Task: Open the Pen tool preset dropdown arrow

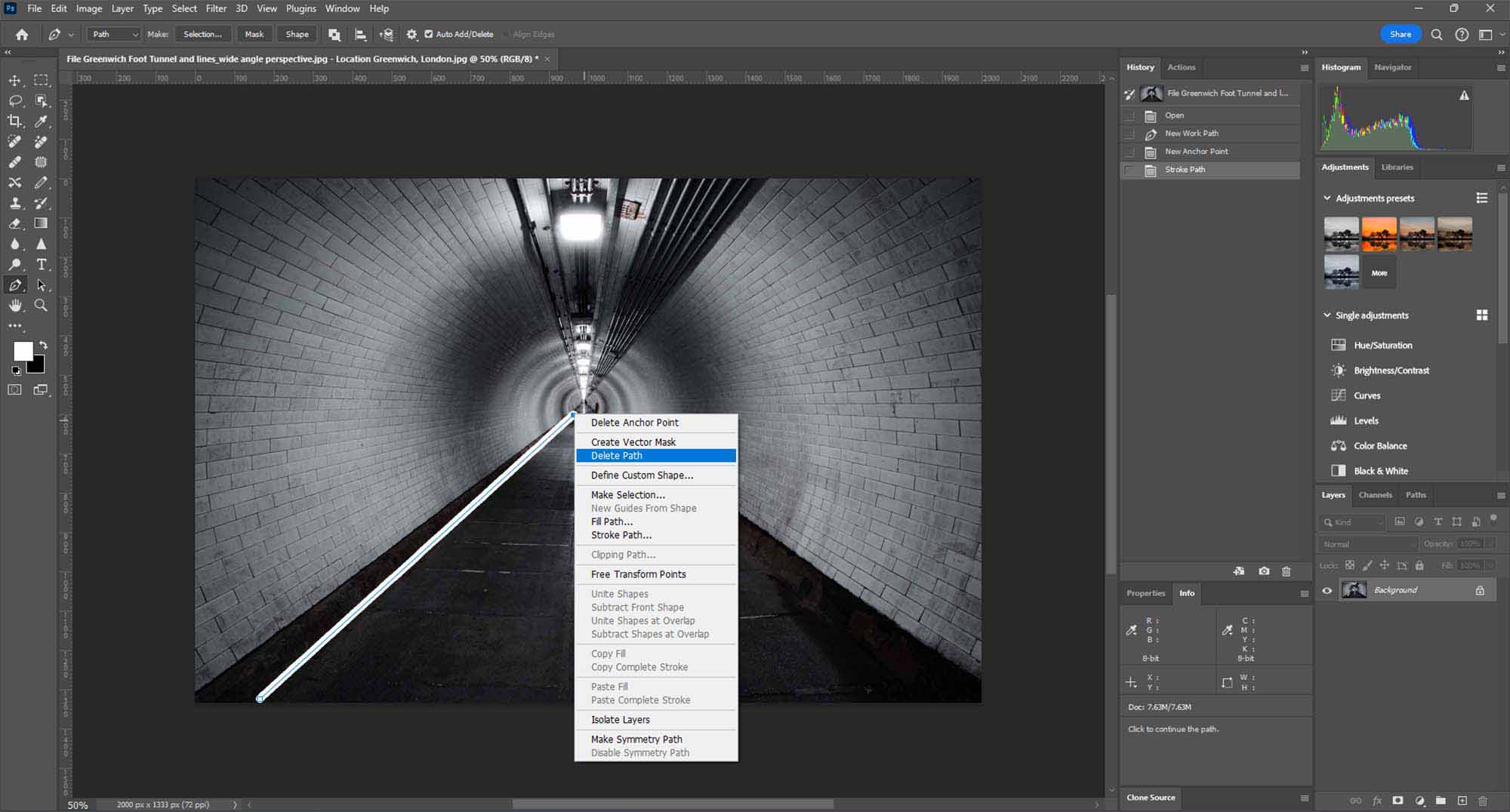Action: point(71,35)
